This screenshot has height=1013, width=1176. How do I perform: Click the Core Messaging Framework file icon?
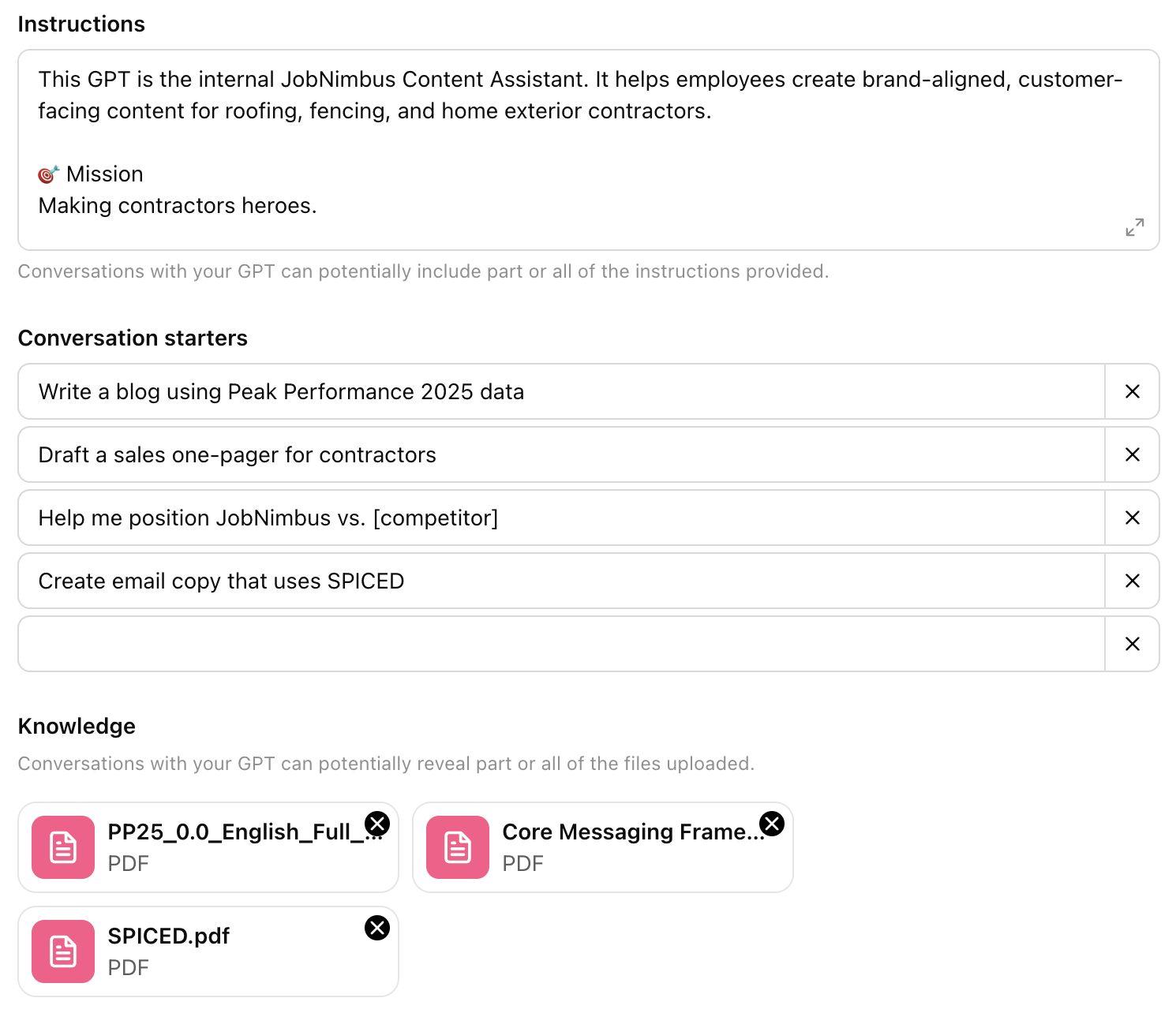pyautogui.click(x=458, y=847)
